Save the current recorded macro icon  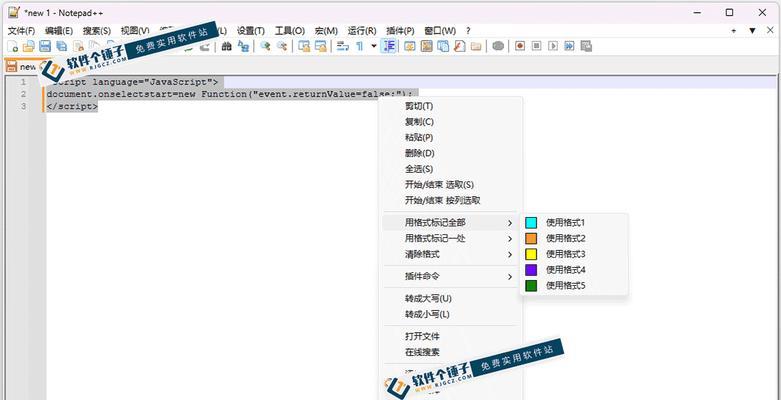coord(586,46)
